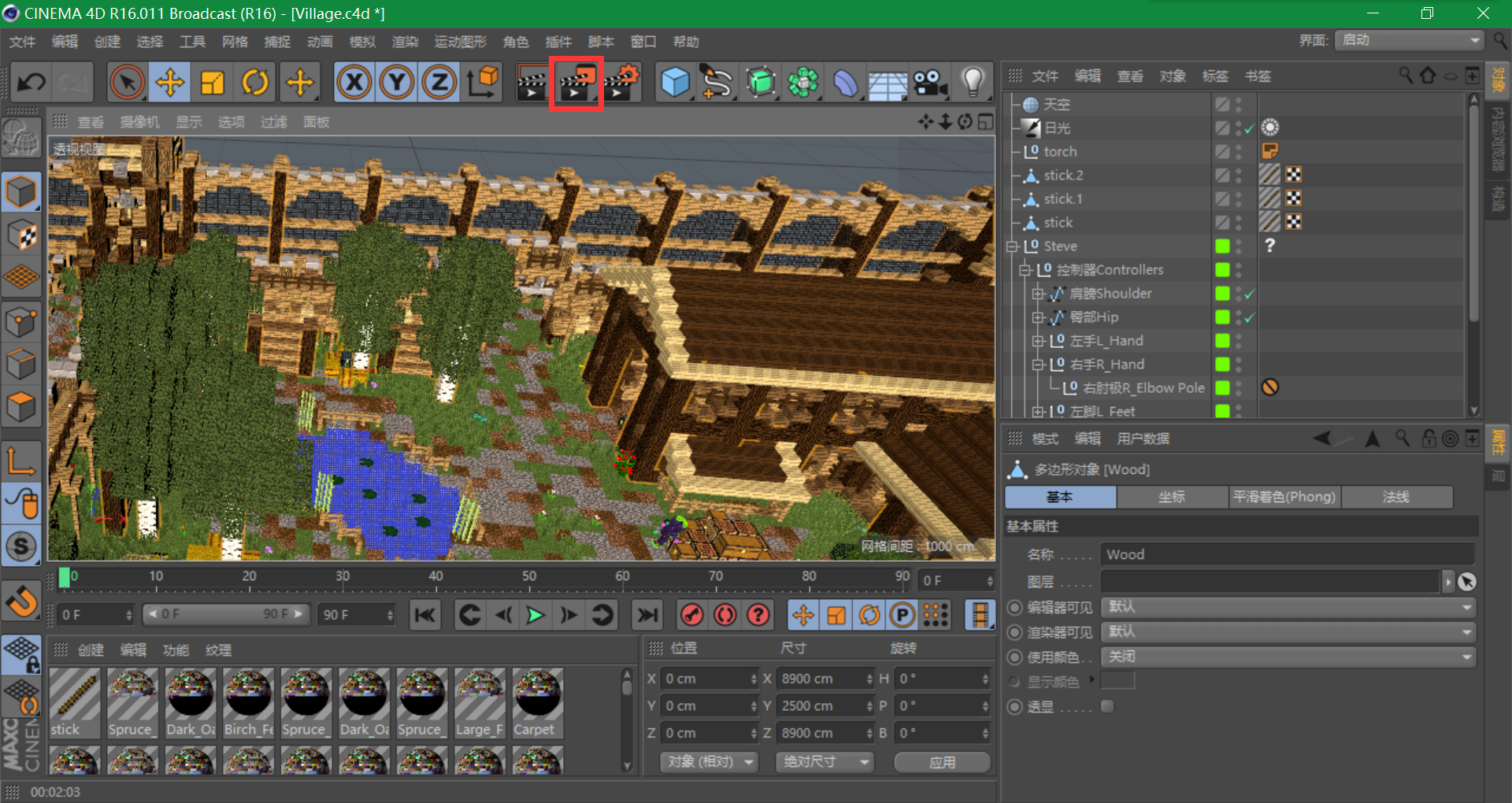Select the Live Selection tool

pos(128,82)
